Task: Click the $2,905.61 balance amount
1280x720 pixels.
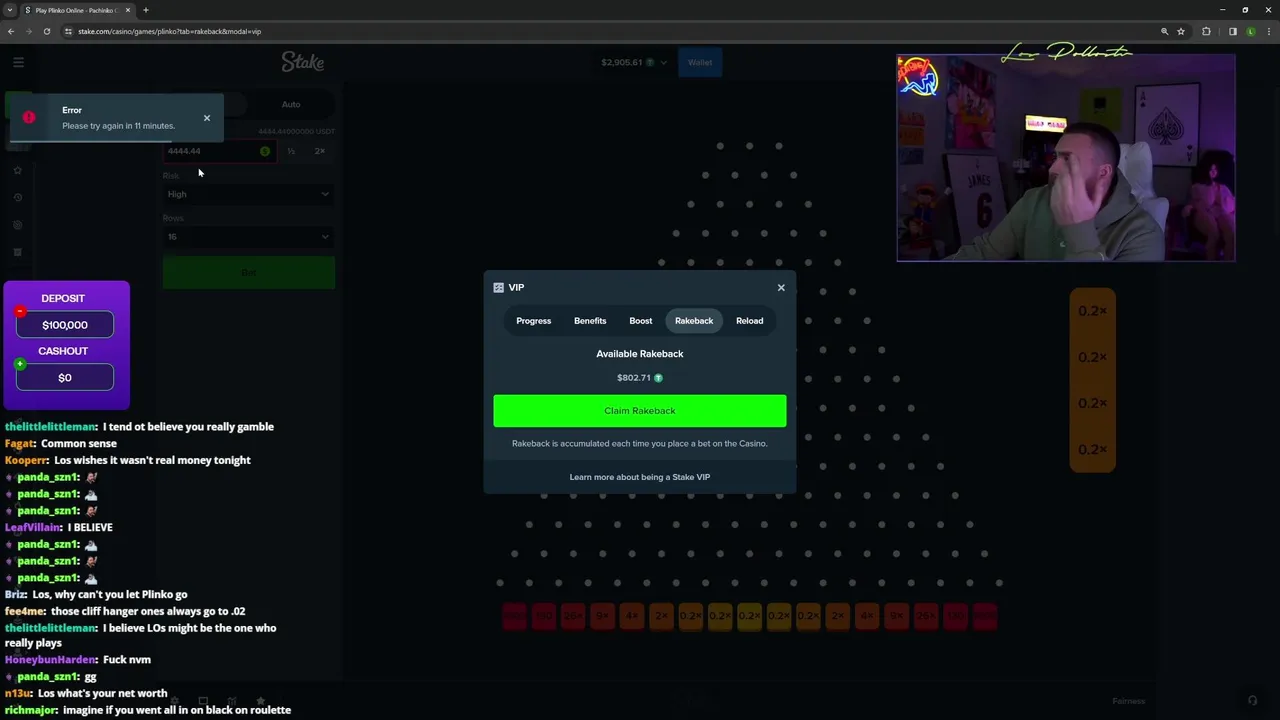Action: [622, 63]
